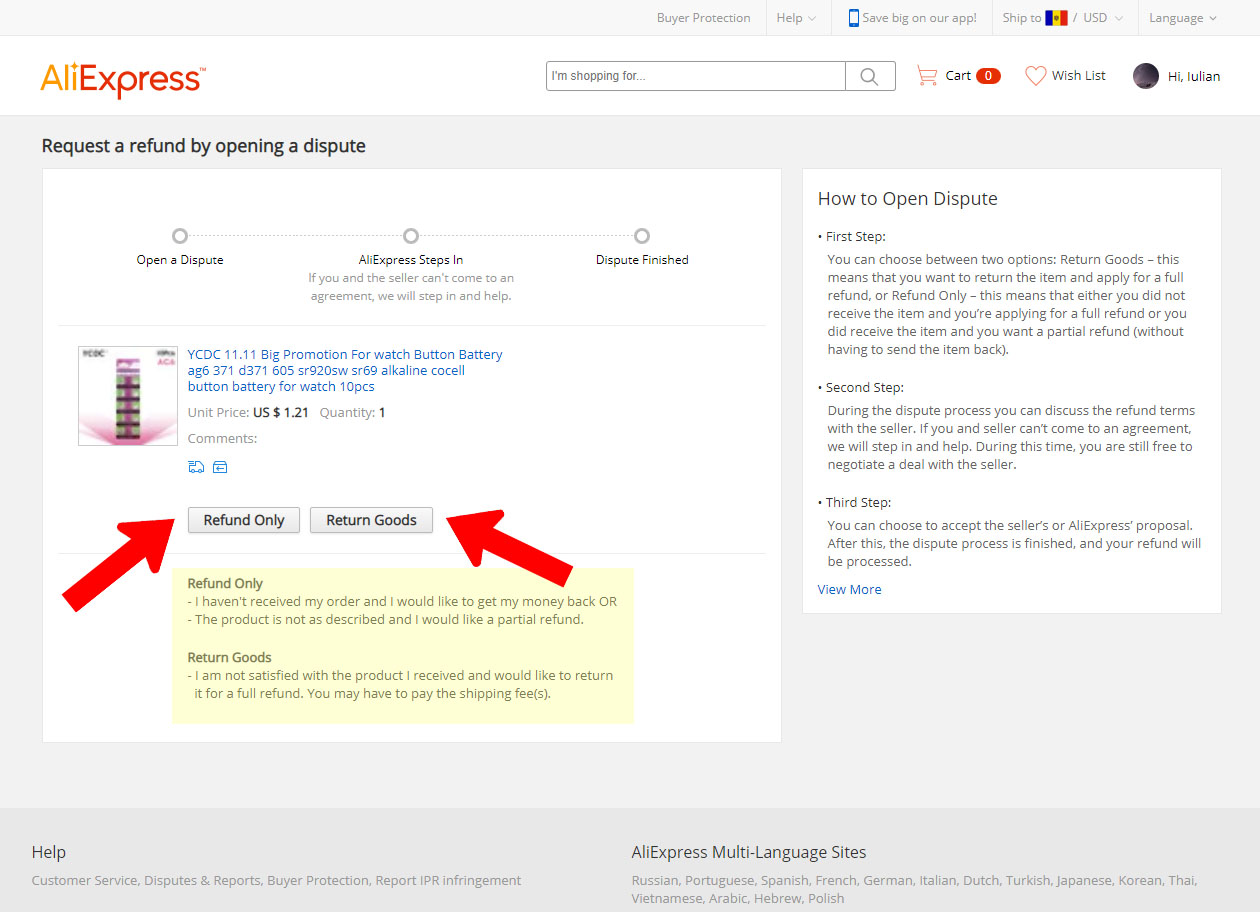Open 'Hi, Iulian' account menu
The height and width of the screenshot is (912, 1260).
point(1194,76)
